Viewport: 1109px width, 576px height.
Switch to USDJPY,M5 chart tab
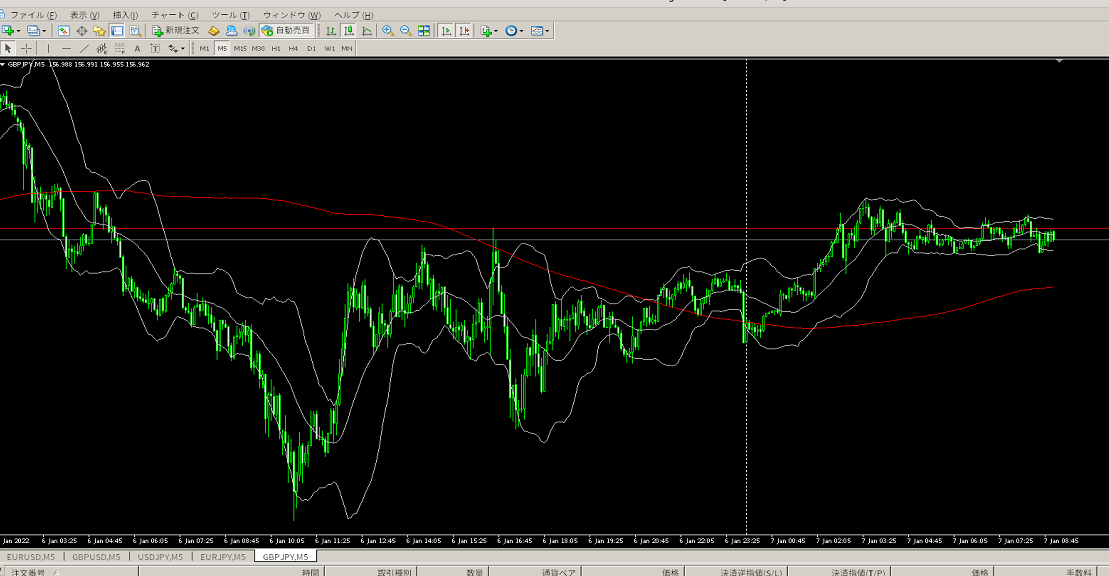point(161,557)
